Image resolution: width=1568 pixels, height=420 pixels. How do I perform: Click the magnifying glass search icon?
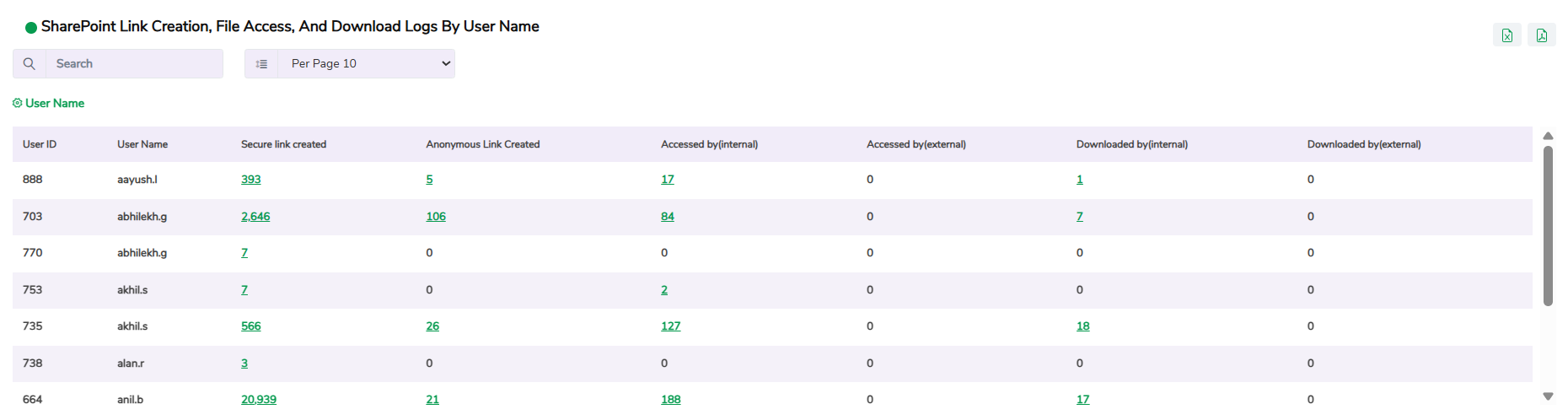click(30, 64)
